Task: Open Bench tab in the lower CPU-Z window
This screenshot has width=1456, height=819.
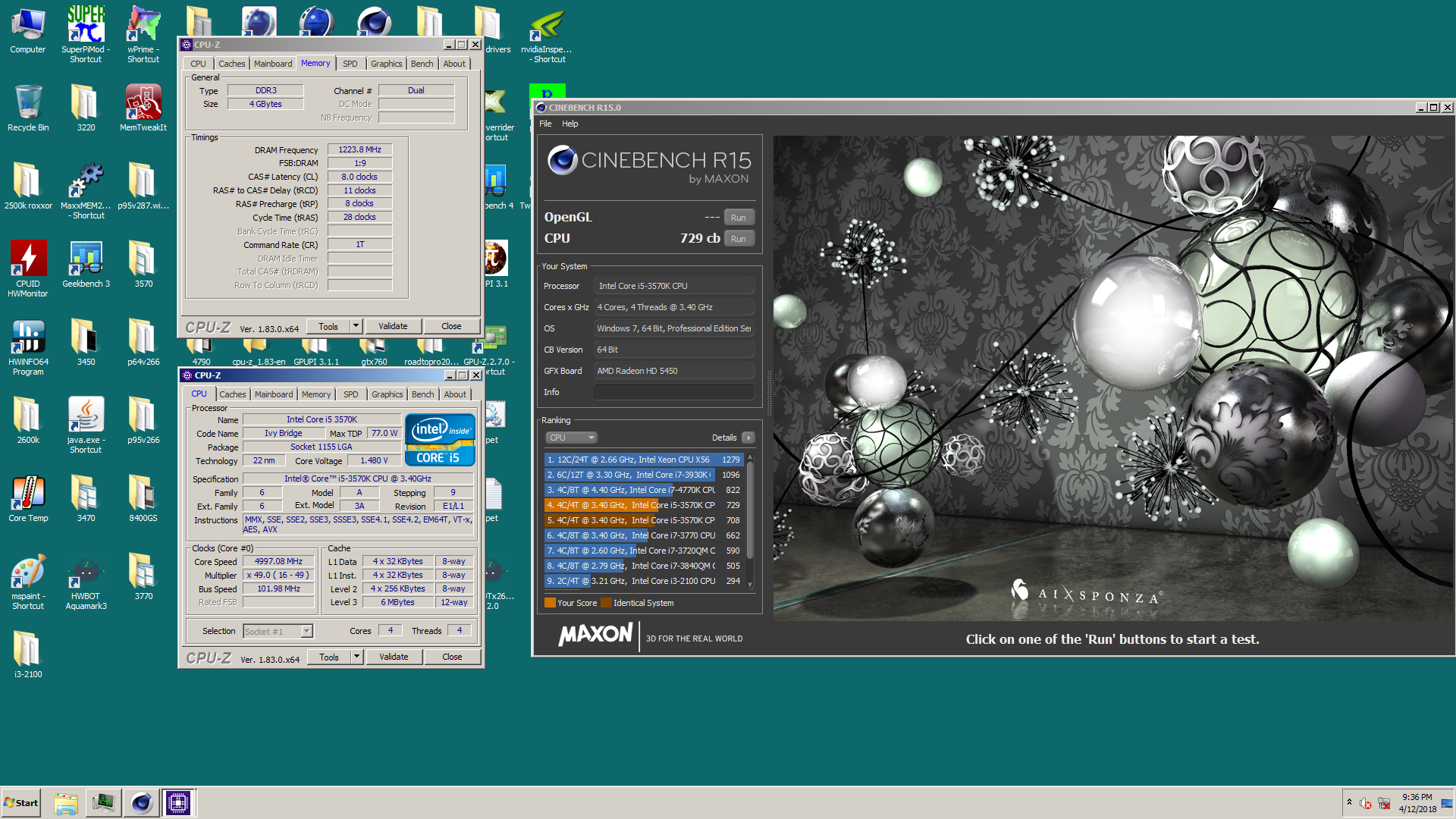Action: click(x=422, y=394)
